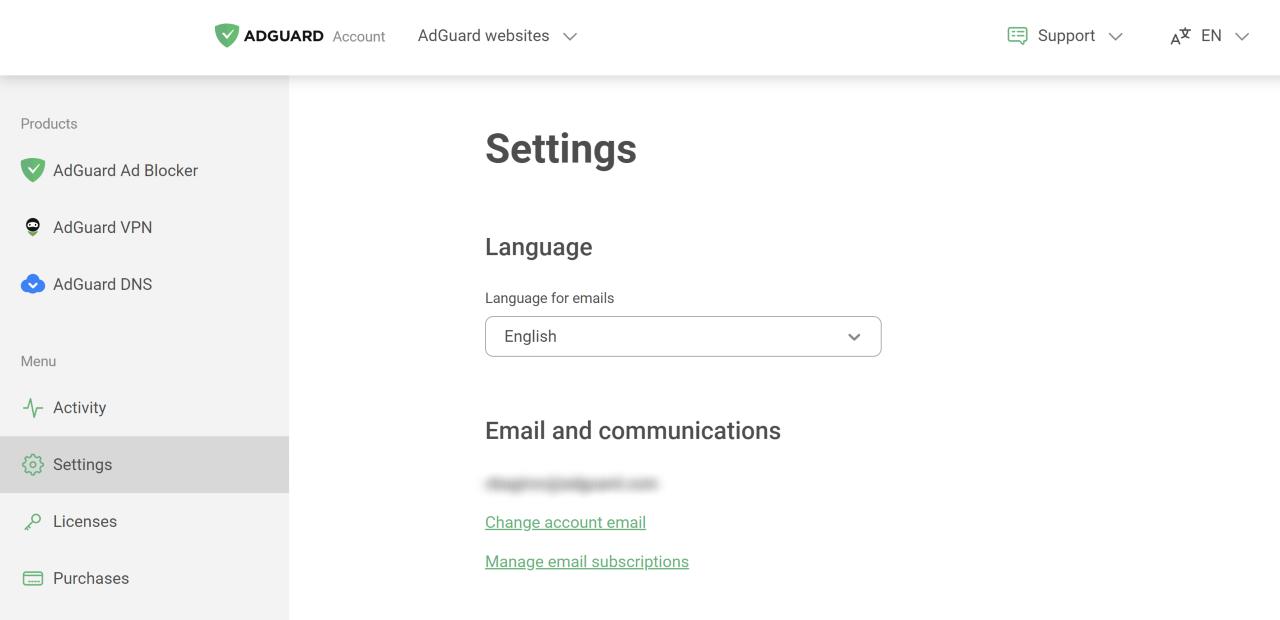
Task: Open the Language for emails dropdown
Action: coord(683,336)
